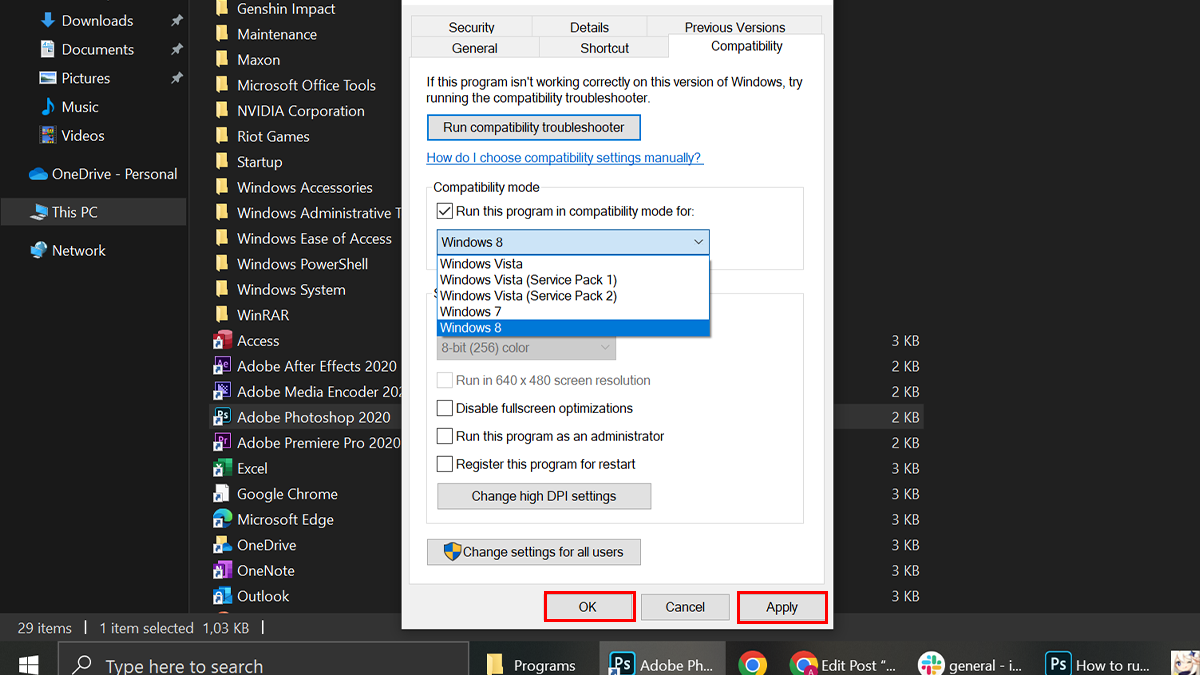Click the Adobe After Effects 2020 icon
The height and width of the screenshot is (675, 1200).
pos(222,366)
